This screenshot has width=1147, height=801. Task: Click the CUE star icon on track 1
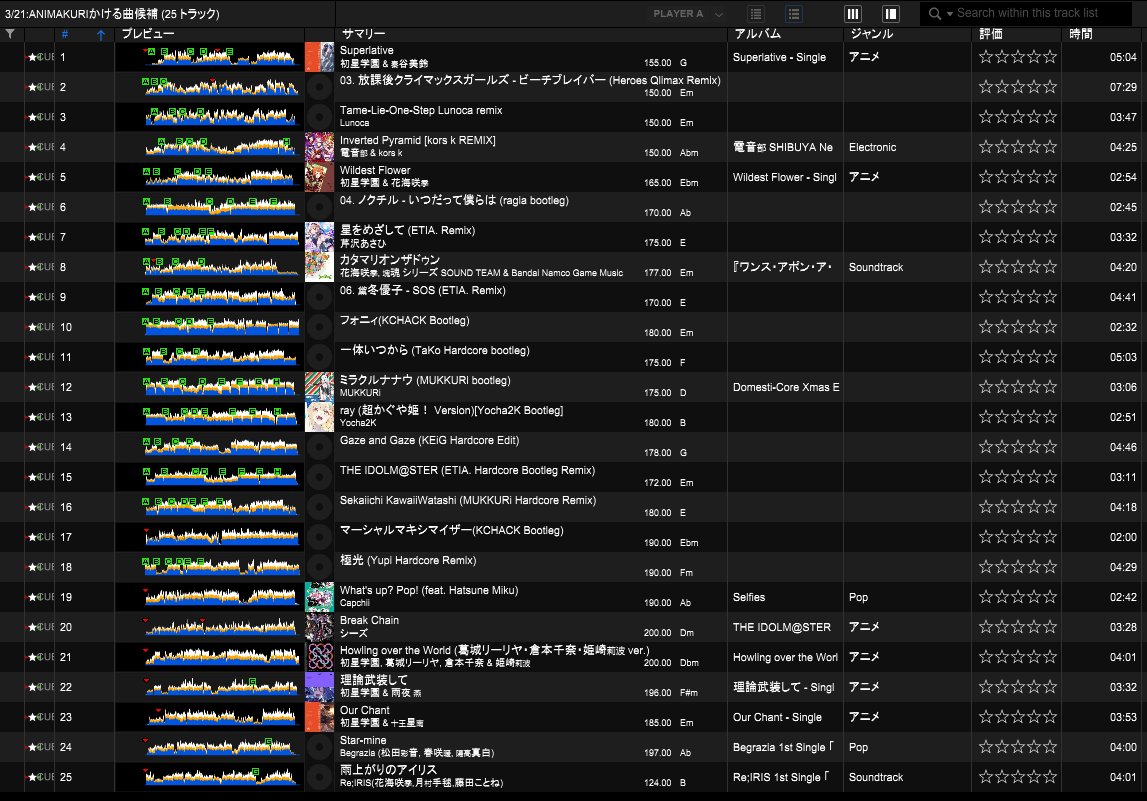click(x=32, y=57)
